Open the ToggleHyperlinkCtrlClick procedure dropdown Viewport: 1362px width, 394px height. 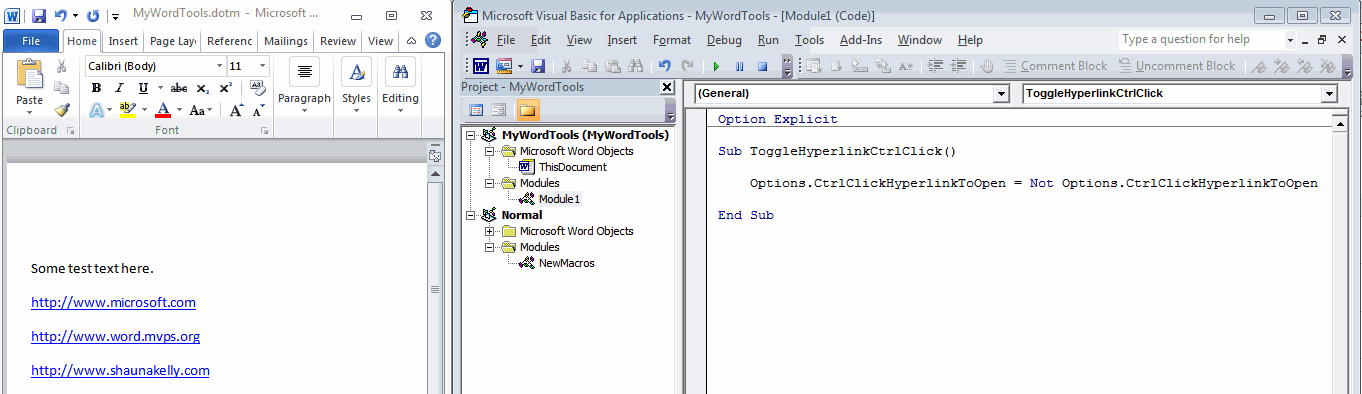(1329, 94)
